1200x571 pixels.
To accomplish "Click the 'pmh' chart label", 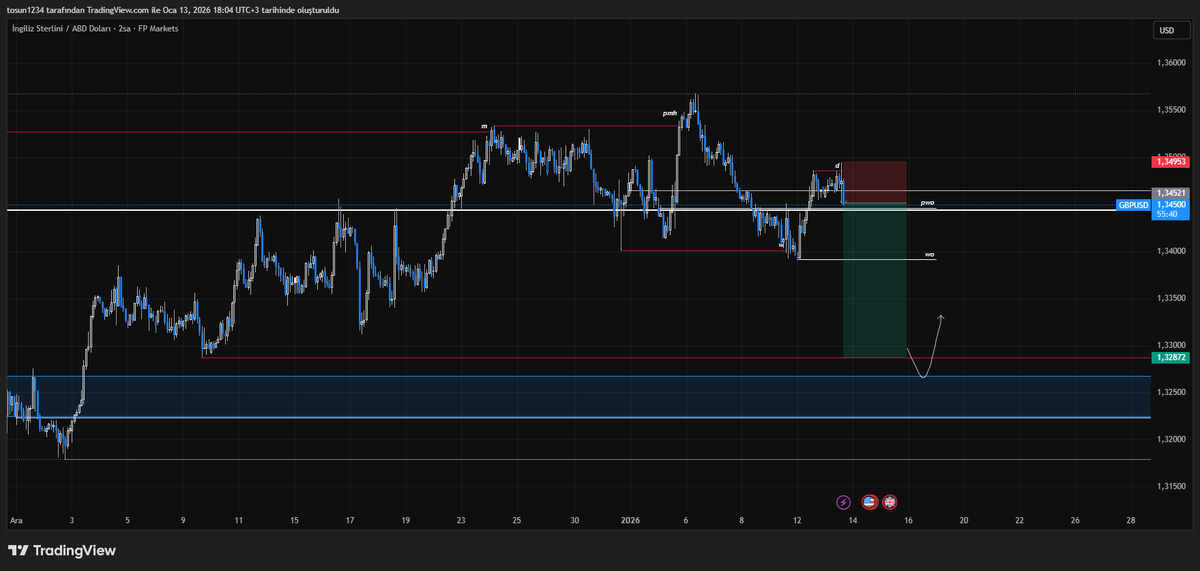I will coord(670,114).
